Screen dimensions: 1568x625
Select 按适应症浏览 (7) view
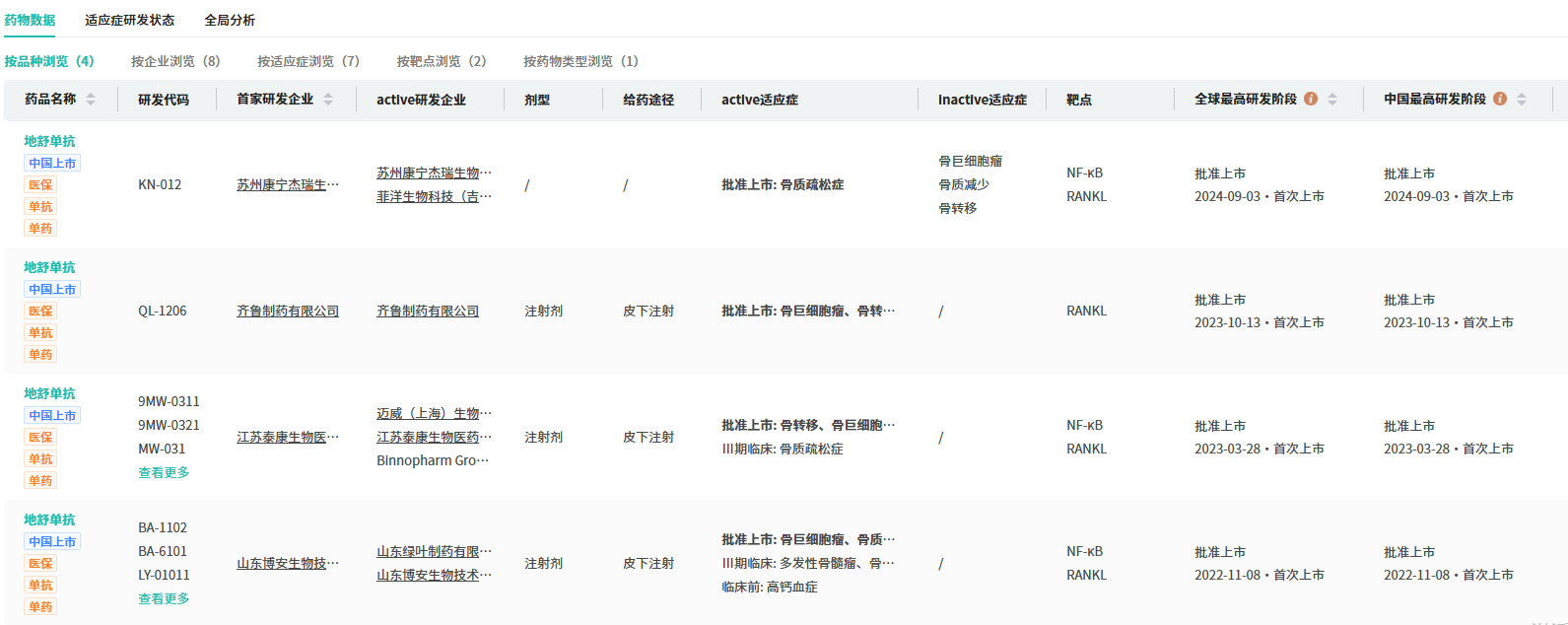click(308, 61)
